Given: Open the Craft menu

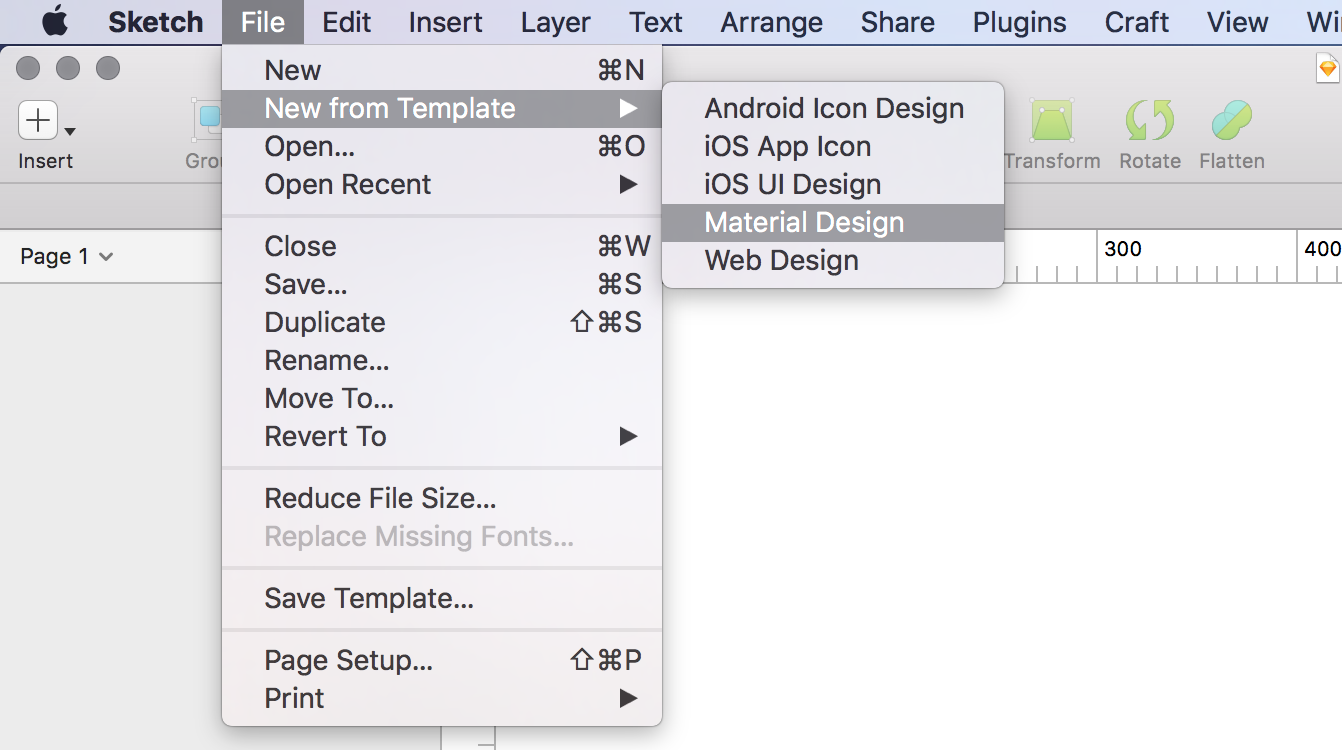Looking at the screenshot, I should point(1137,21).
